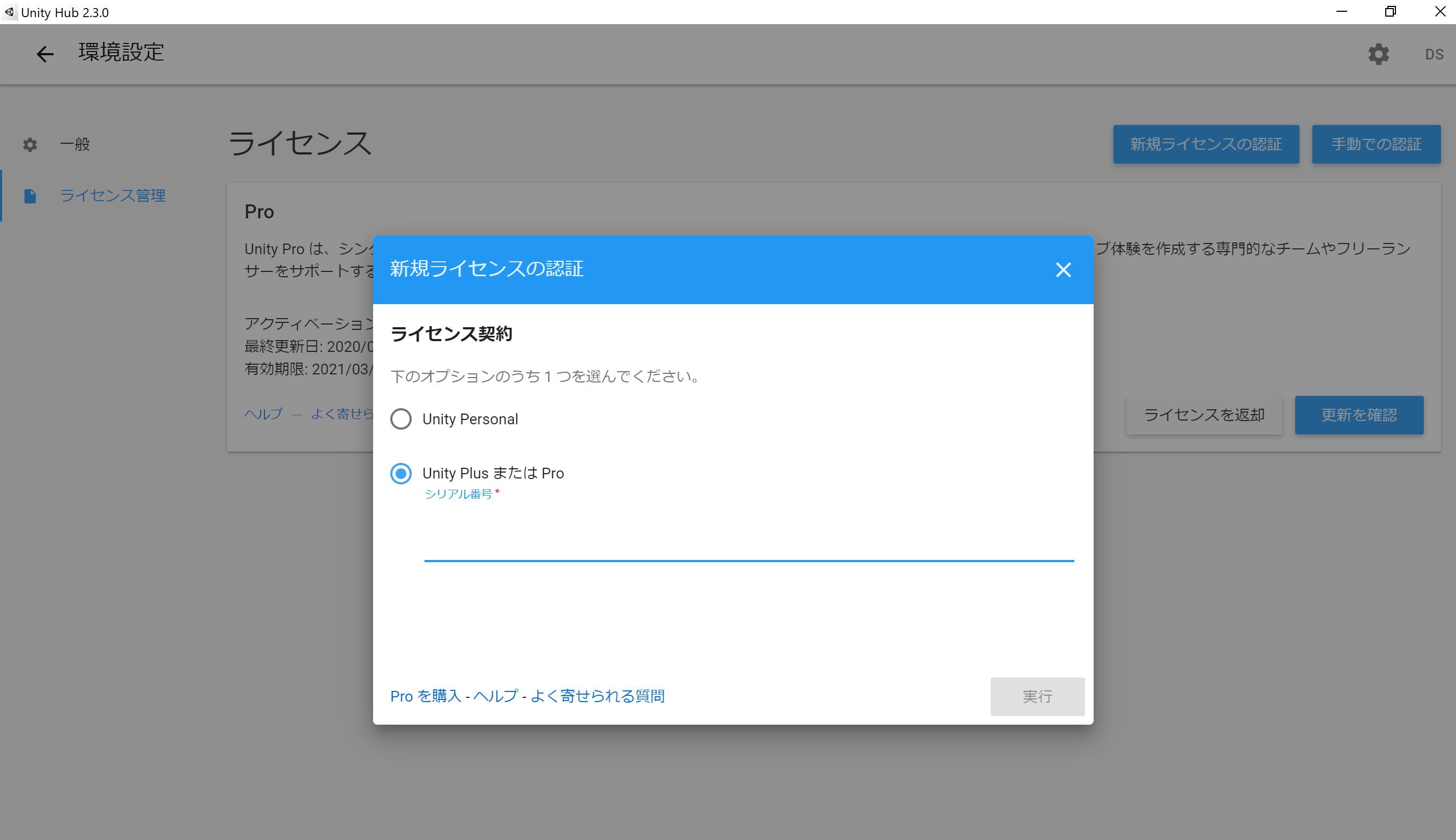This screenshot has height=840, width=1456.
Task: Click the Pro を購入 link
Action: click(426, 696)
